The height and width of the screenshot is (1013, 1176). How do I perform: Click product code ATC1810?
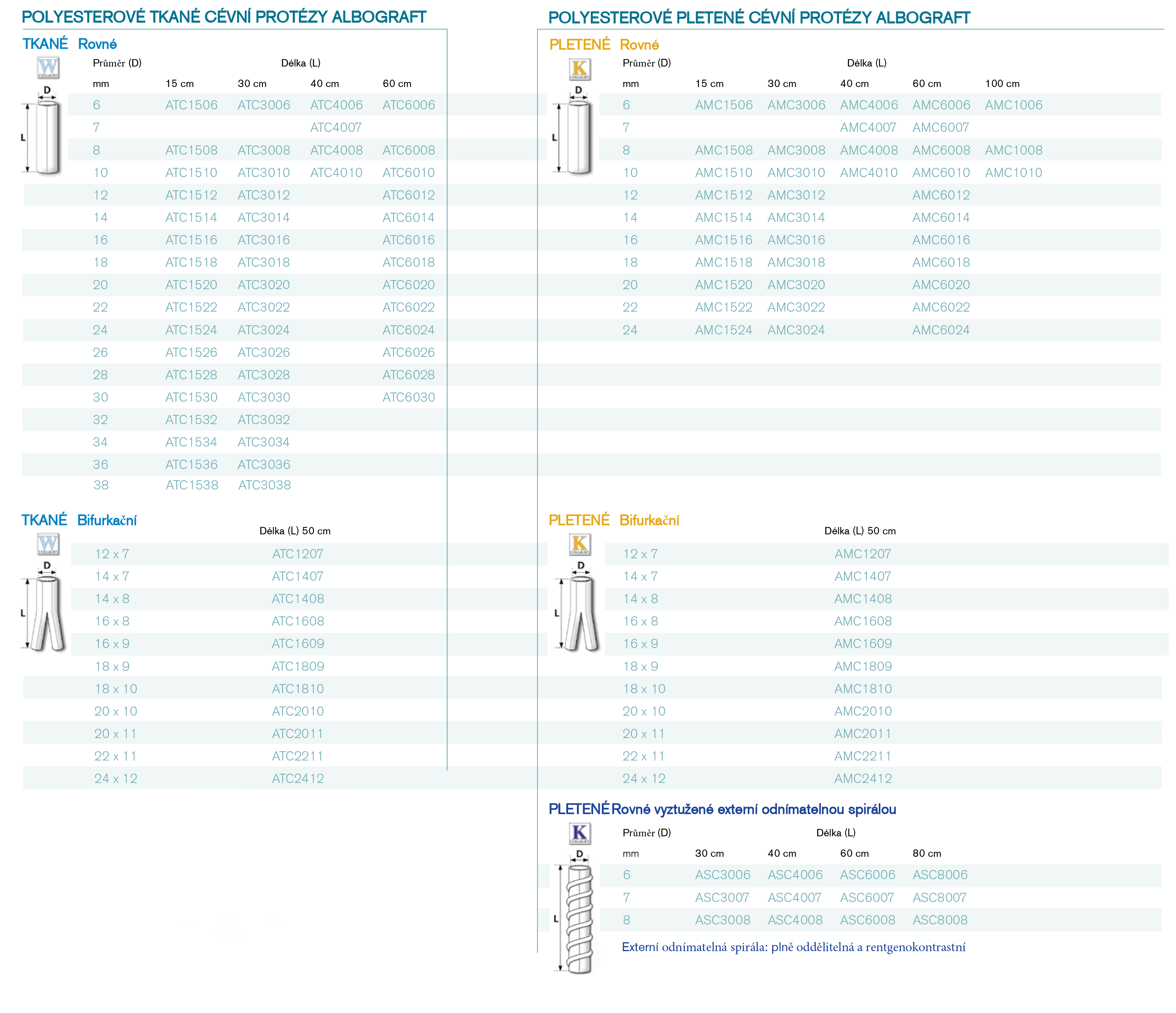click(298, 689)
